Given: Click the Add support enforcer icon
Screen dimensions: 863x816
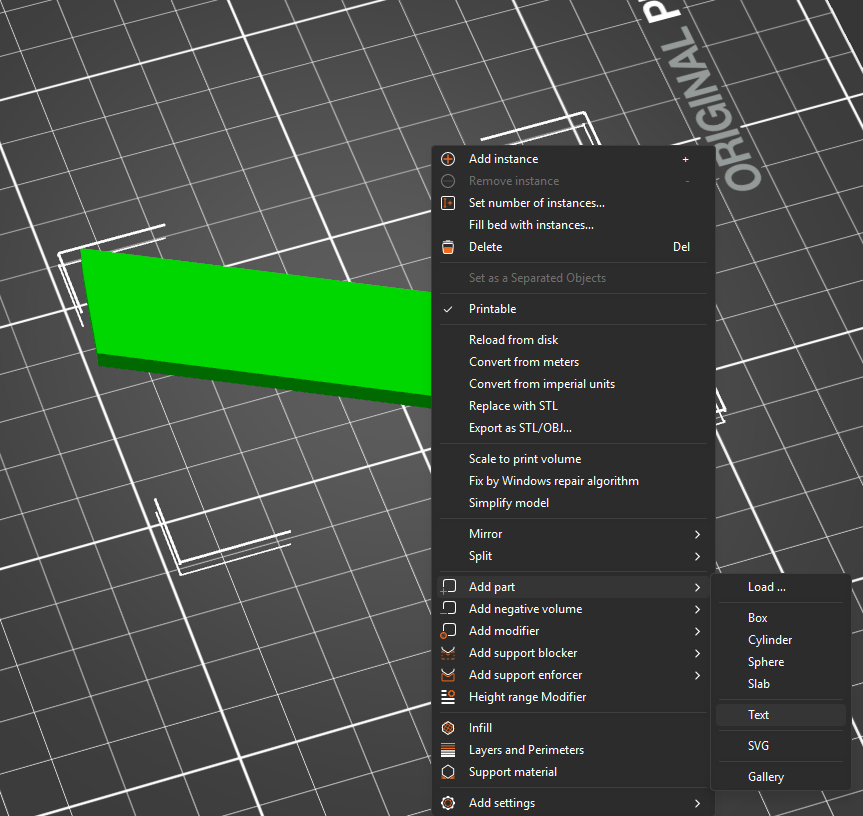Looking at the screenshot, I should (448, 675).
